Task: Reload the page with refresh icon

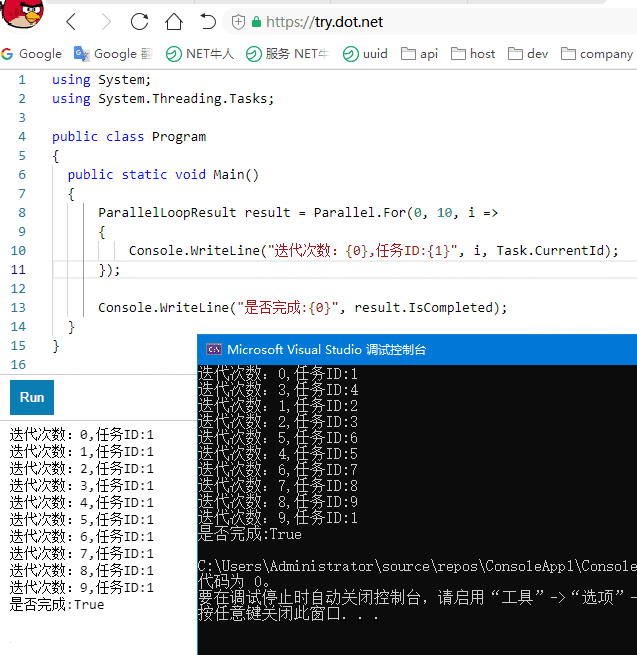Action: (140, 22)
